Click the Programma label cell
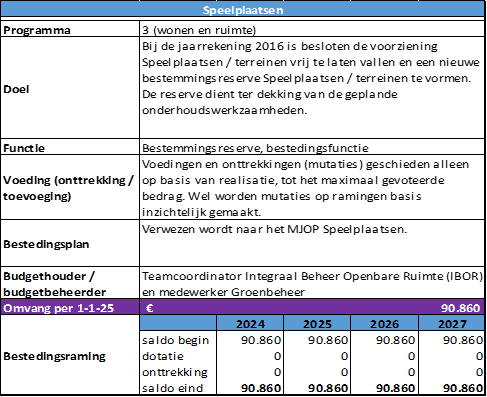Viewport: 487px width, 397px height. click(x=70, y=30)
